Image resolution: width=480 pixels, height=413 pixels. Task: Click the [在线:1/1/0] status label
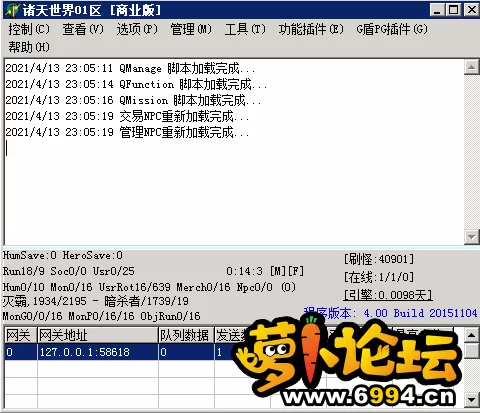379,277
